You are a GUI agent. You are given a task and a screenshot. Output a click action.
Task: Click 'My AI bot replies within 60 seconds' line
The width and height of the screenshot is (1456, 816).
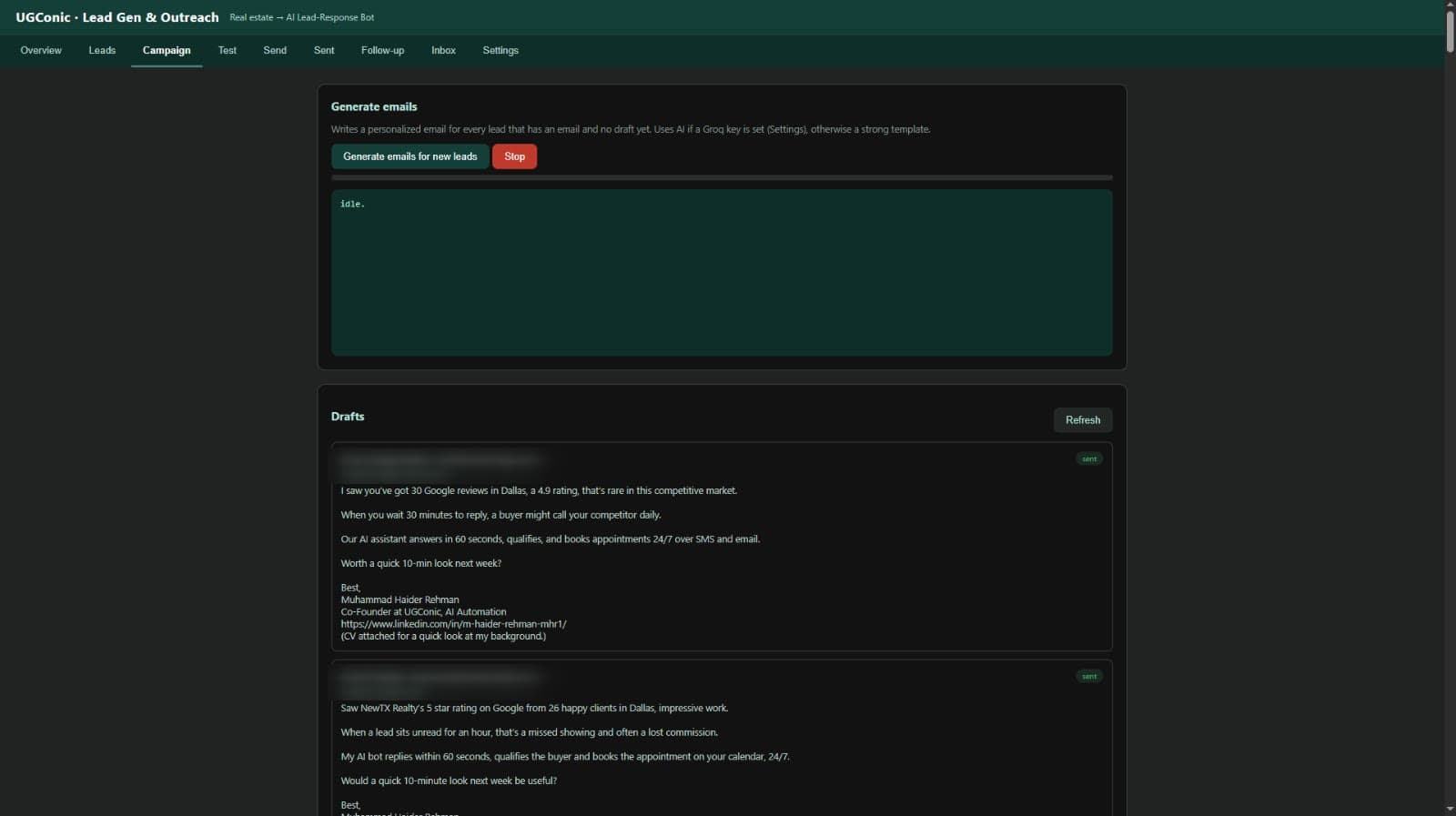565,757
